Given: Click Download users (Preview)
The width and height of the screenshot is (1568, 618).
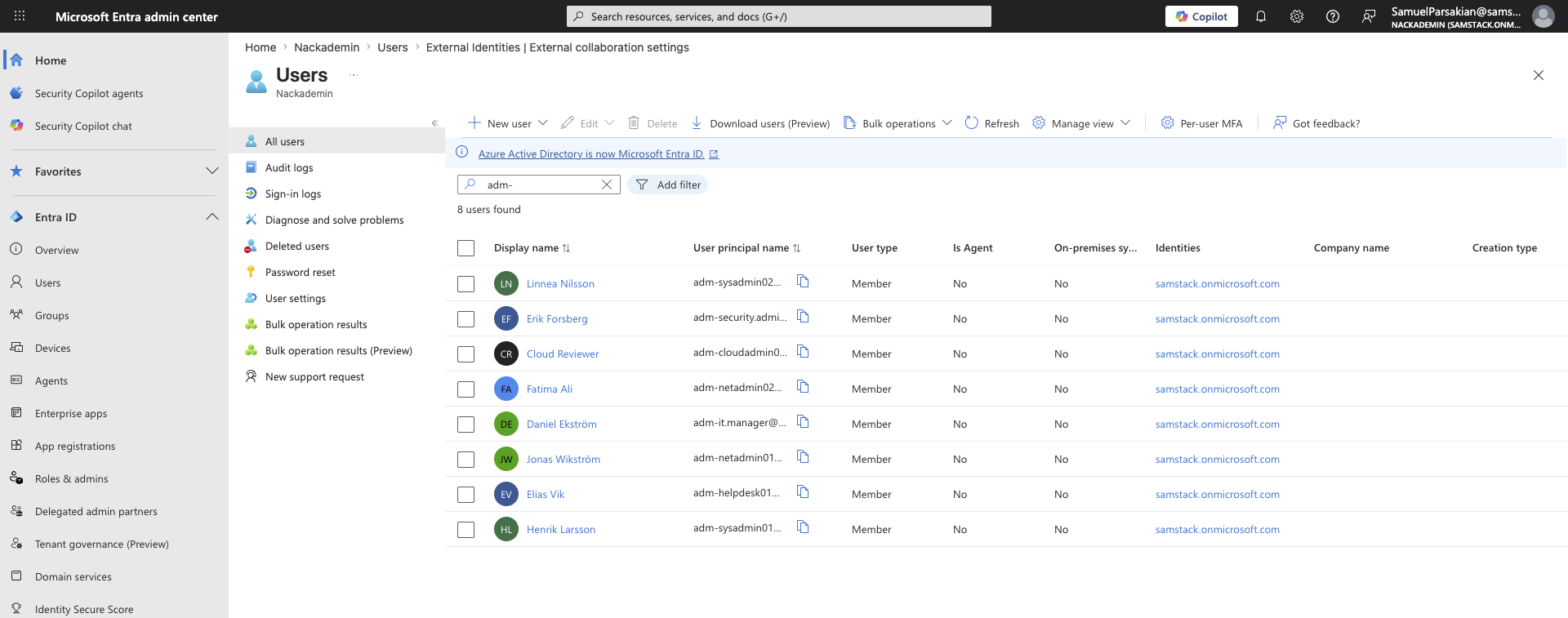Looking at the screenshot, I should coord(760,123).
